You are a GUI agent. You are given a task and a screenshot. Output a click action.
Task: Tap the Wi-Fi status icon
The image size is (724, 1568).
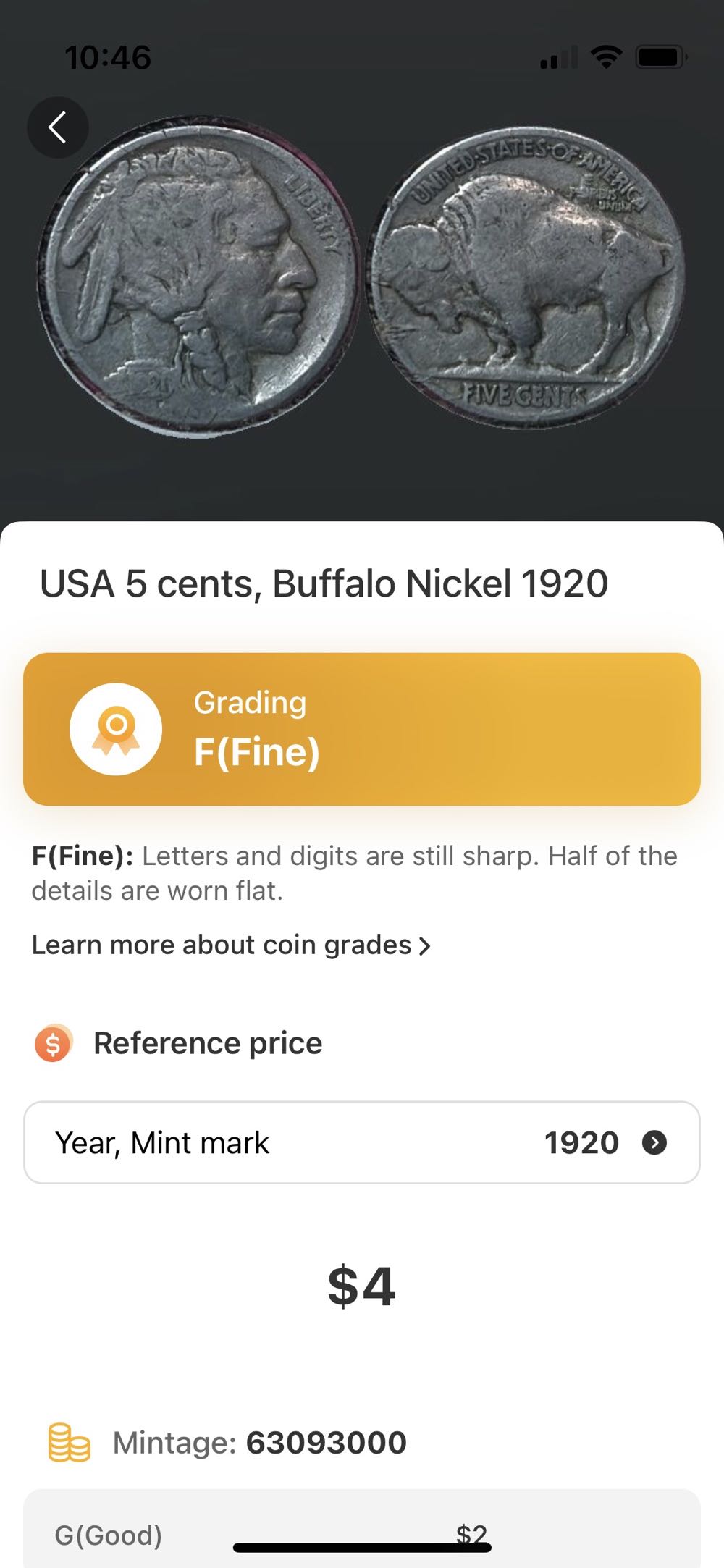pyautogui.click(x=606, y=57)
